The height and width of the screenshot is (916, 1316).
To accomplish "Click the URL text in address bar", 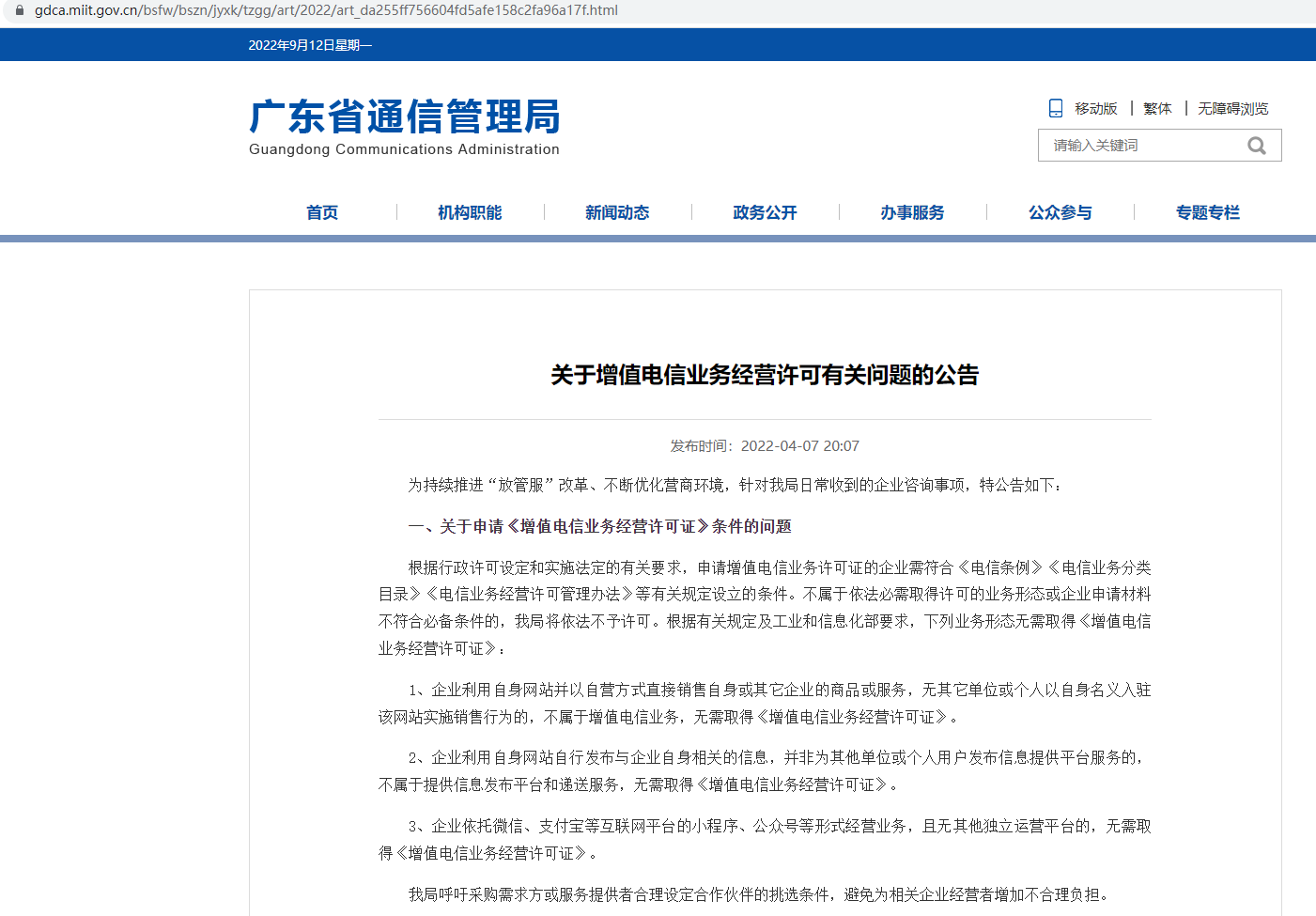I will click(326, 10).
